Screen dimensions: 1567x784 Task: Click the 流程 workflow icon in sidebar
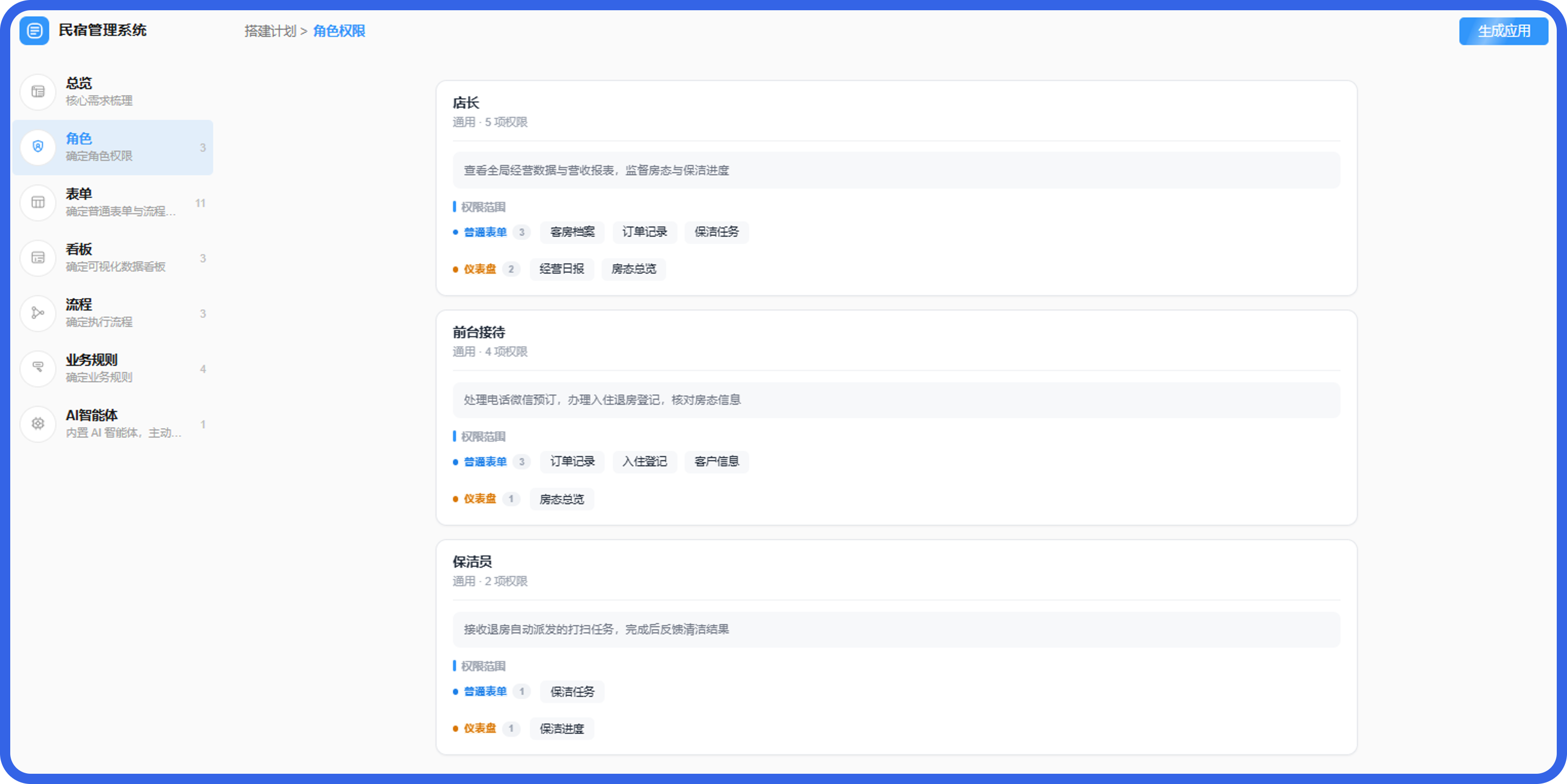(x=38, y=313)
